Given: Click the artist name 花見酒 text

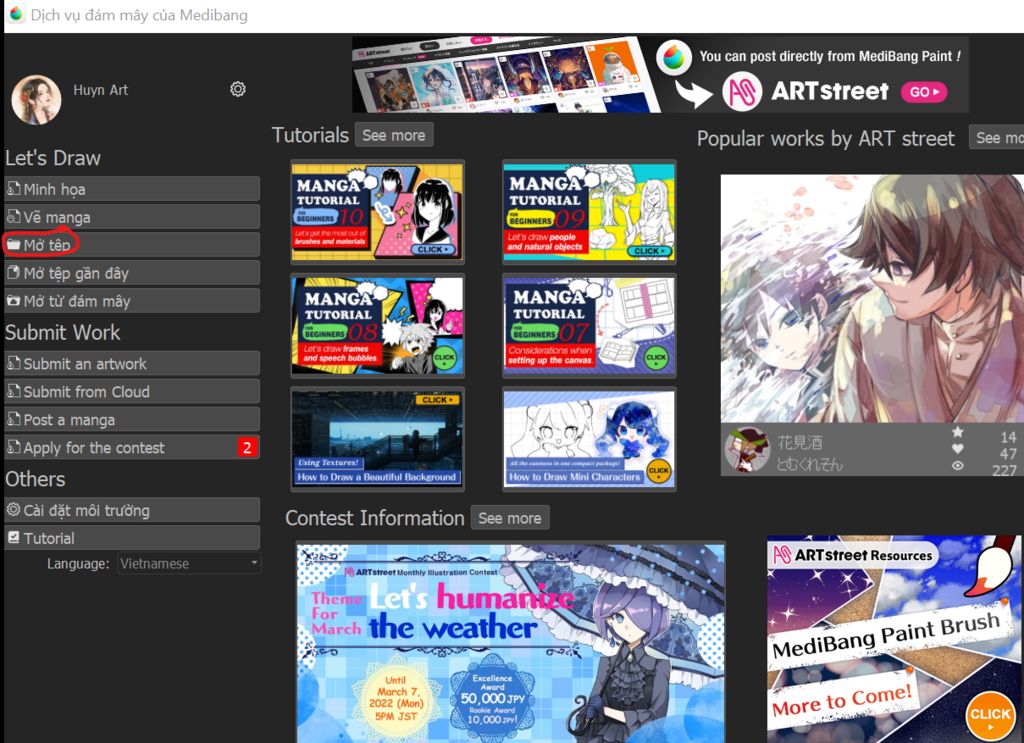Looking at the screenshot, I should [x=799, y=443].
